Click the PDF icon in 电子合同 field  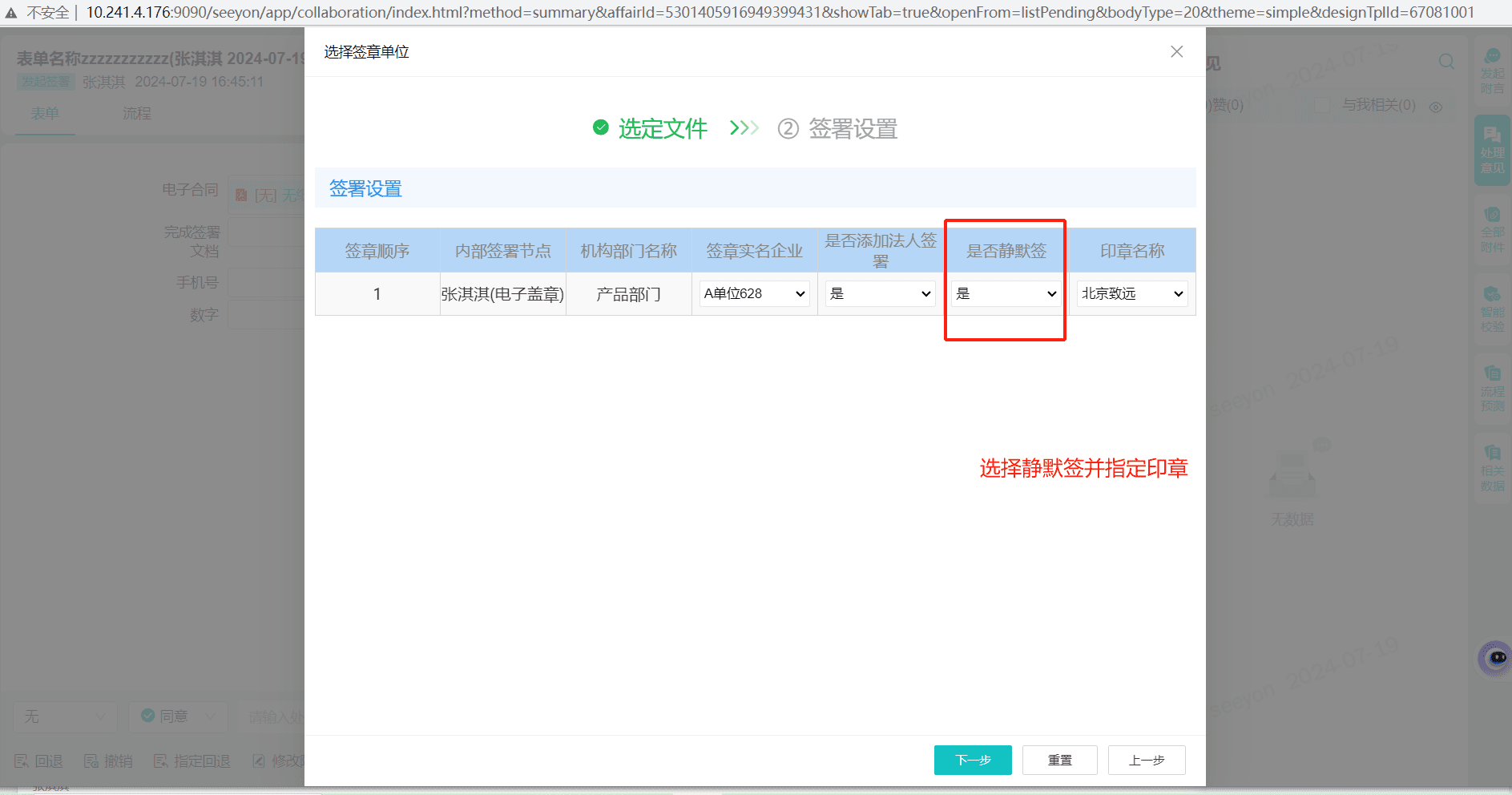[x=241, y=195]
